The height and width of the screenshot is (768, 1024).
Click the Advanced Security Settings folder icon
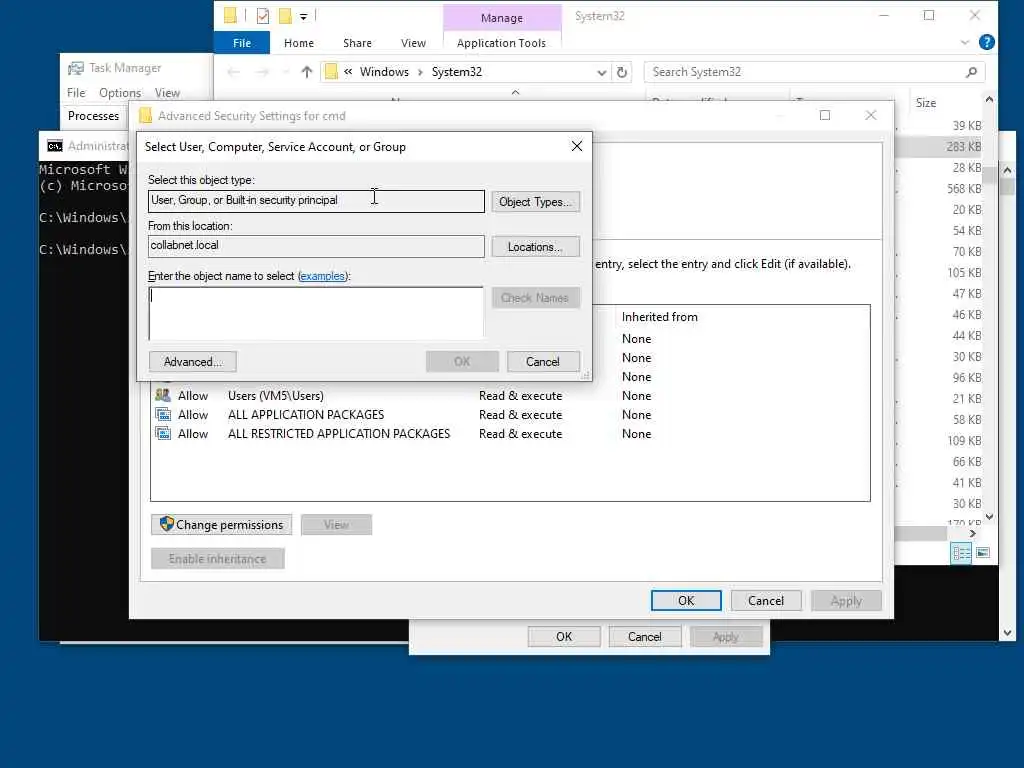(146, 116)
